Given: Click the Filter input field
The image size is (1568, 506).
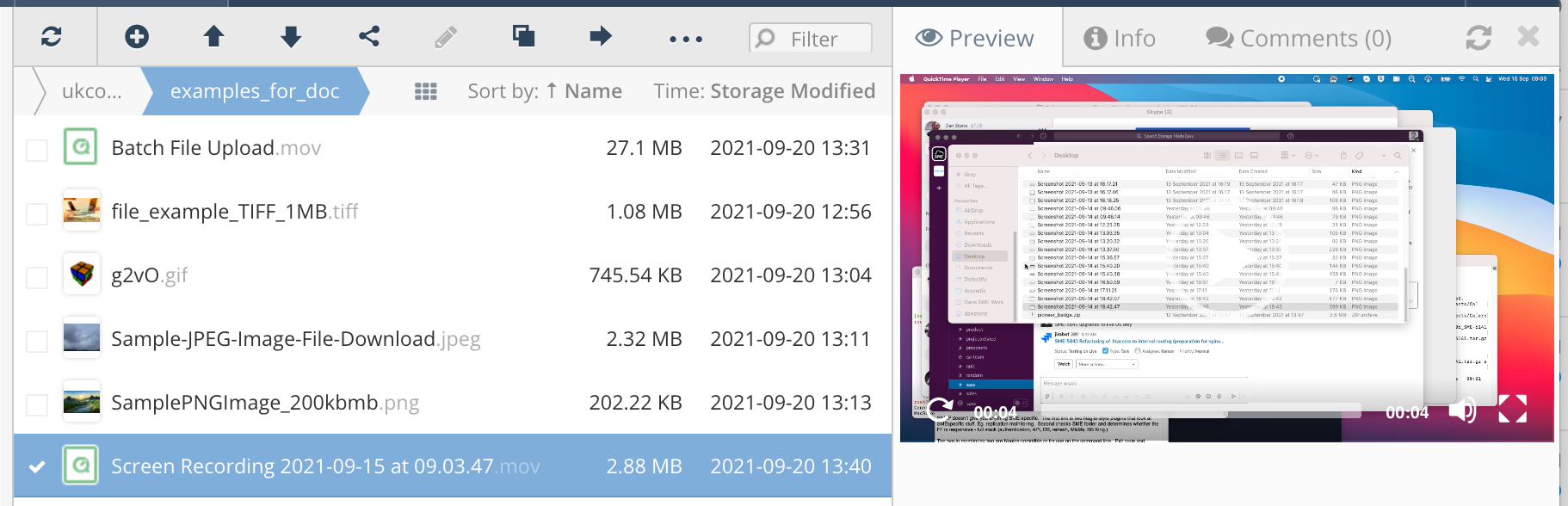Looking at the screenshot, I should coord(812,39).
